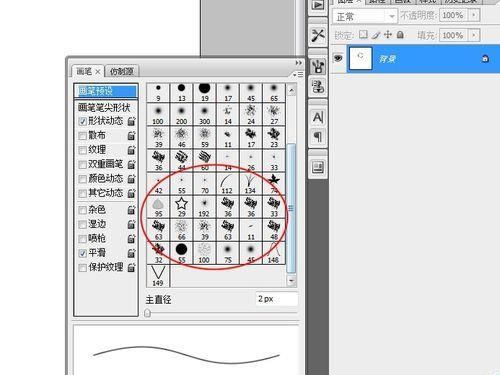Image resolution: width=500 pixels, height=375 pixels.
Task: Select the large hard round brush 55
Action: click(x=182, y=253)
